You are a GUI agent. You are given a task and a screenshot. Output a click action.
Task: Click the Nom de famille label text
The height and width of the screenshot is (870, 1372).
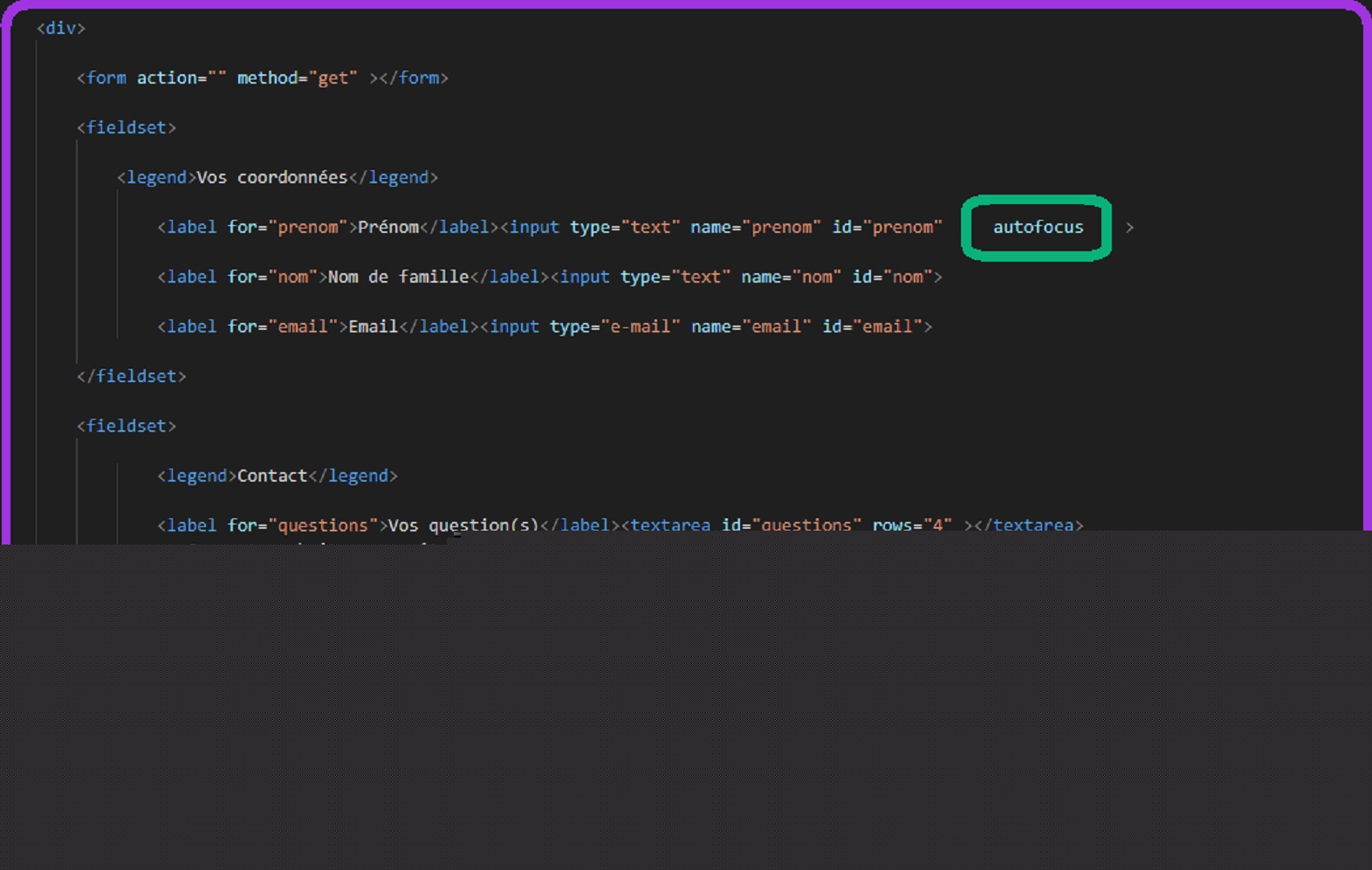pyautogui.click(x=398, y=277)
